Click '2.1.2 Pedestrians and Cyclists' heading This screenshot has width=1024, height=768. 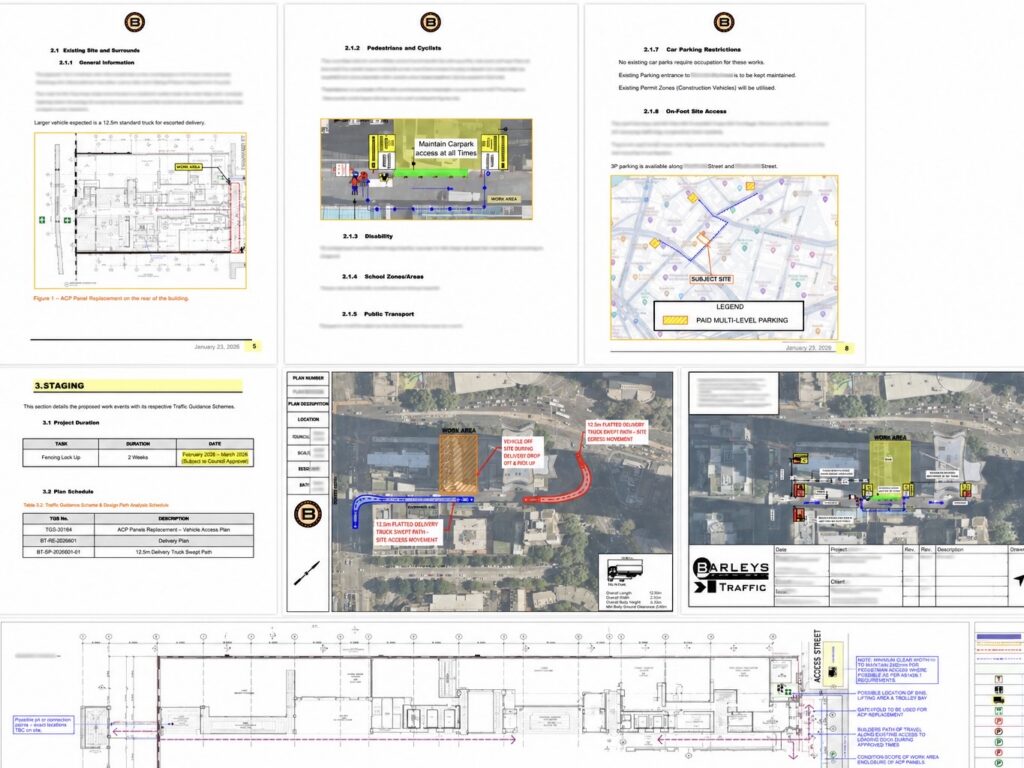point(393,48)
